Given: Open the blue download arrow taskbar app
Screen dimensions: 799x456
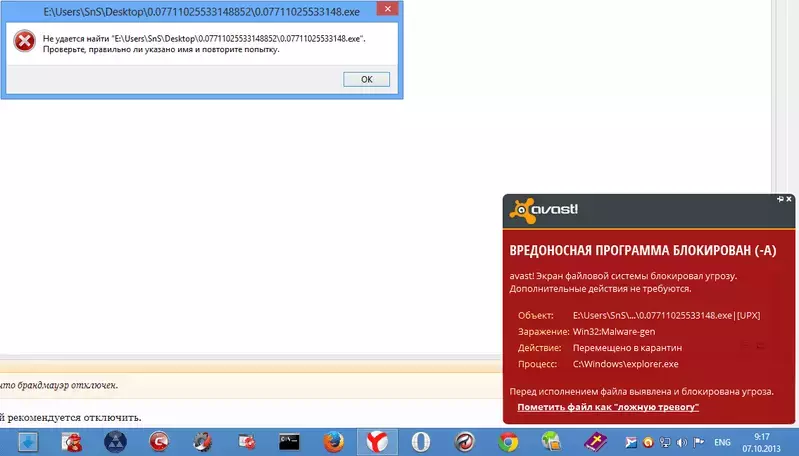Looking at the screenshot, I should click(28, 442).
